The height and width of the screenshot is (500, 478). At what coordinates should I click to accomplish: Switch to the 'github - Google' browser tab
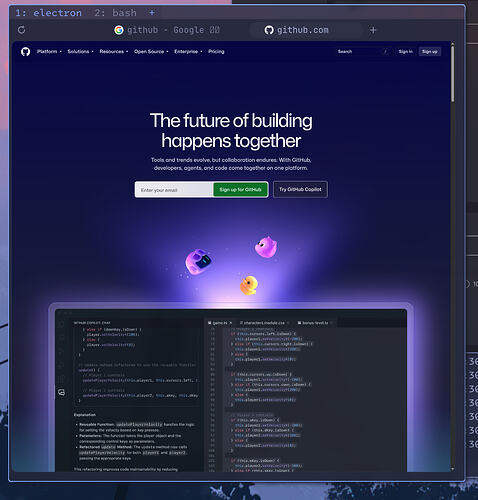[167, 30]
